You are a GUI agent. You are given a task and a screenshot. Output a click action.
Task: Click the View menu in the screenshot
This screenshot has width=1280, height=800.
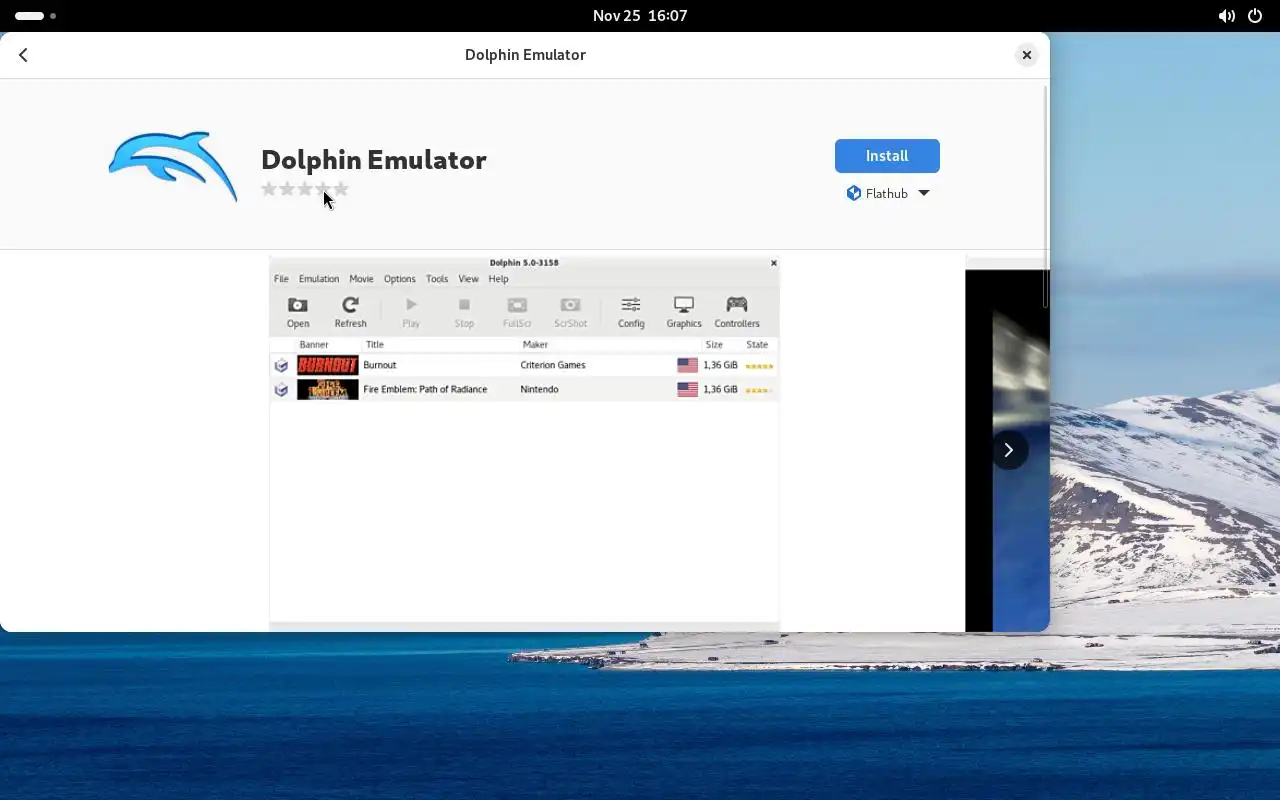pyautogui.click(x=468, y=279)
